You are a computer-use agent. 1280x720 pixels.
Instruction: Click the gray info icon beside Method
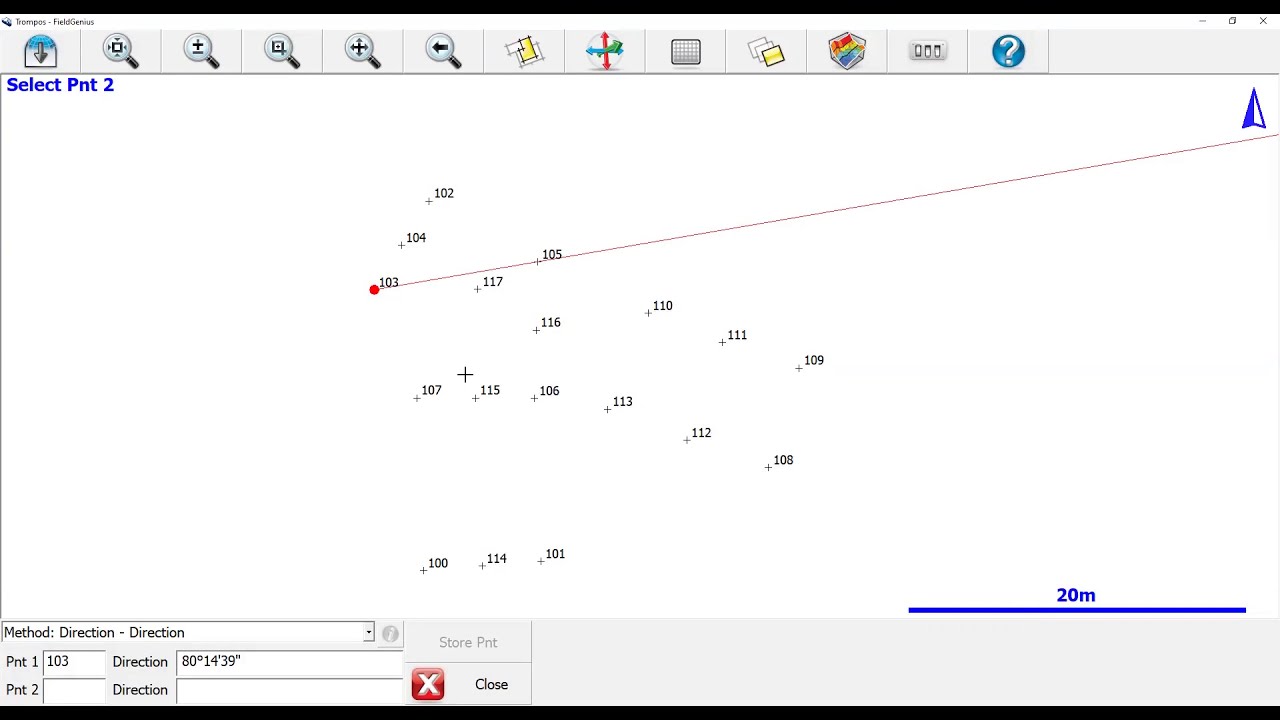(390, 633)
